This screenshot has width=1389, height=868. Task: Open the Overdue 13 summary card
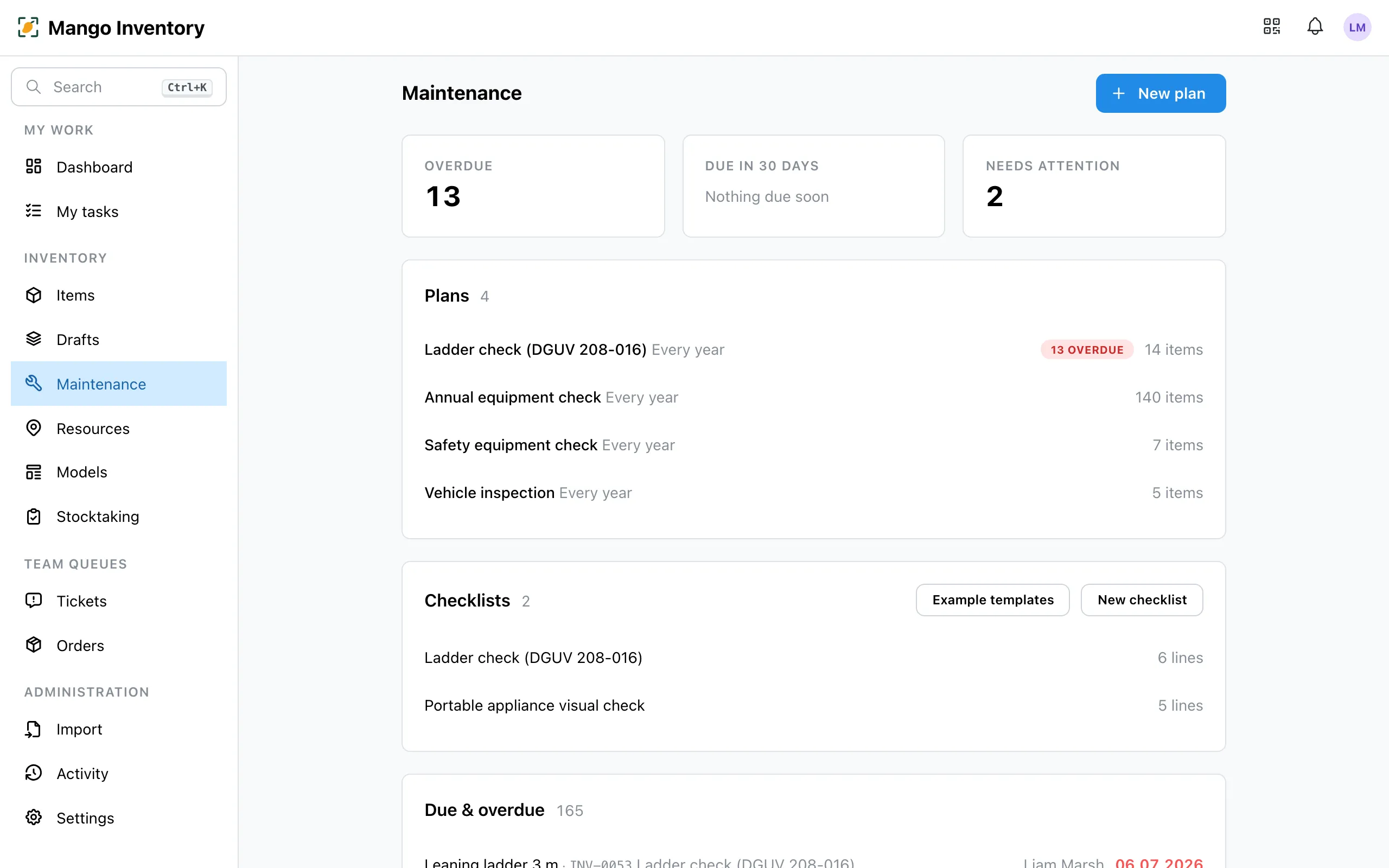[533, 186]
